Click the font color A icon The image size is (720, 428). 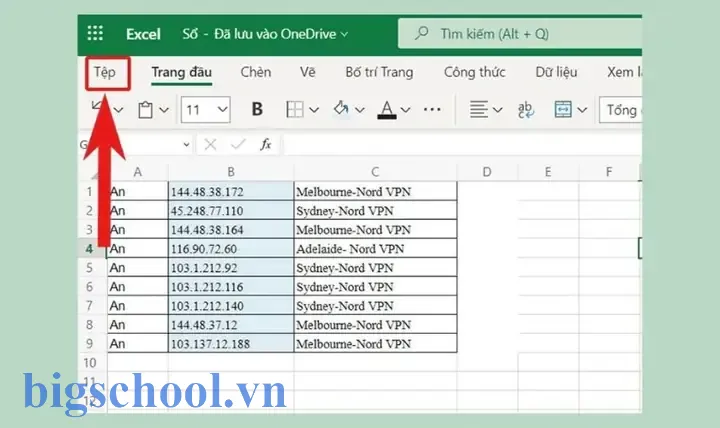coord(387,110)
